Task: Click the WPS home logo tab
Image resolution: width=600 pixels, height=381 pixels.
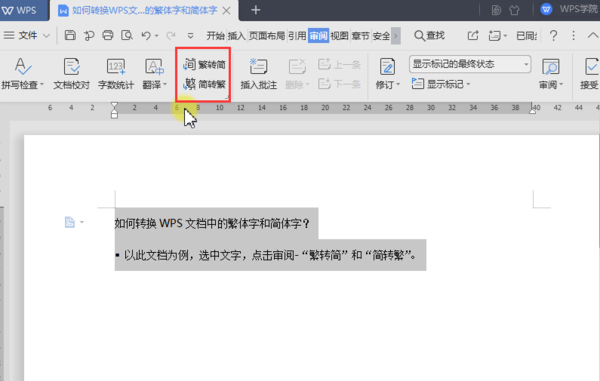Action: click(x=19, y=10)
